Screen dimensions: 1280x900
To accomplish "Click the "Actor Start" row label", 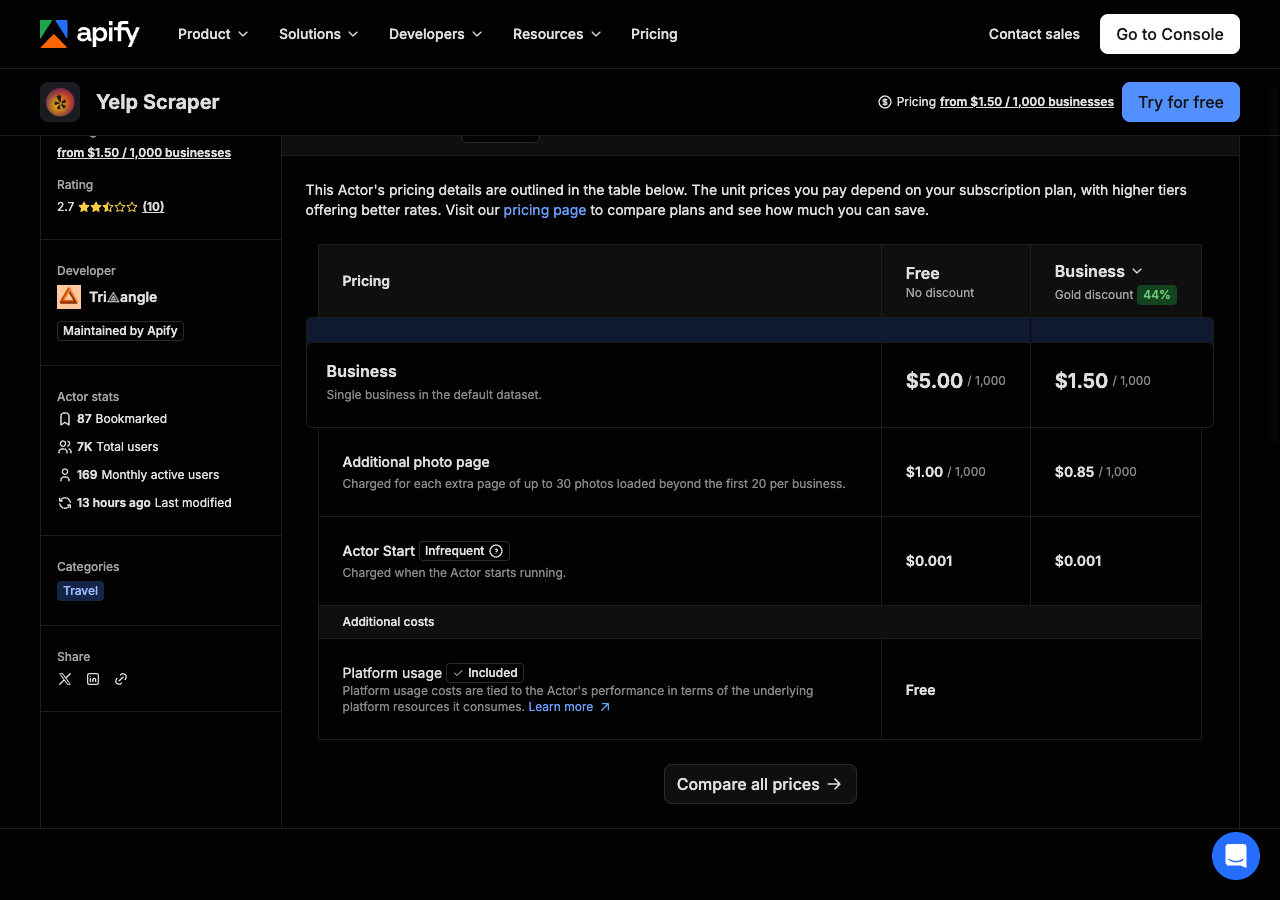I will pyautogui.click(x=379, y=551).
